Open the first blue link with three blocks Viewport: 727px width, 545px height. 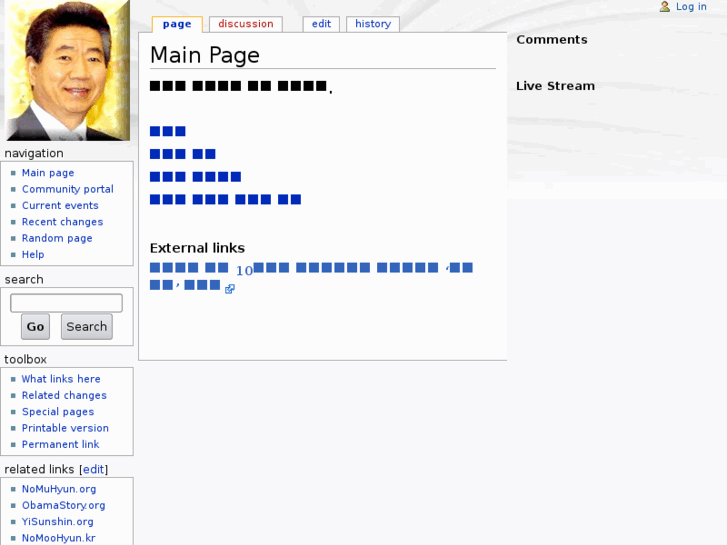[x=167, y=131]
